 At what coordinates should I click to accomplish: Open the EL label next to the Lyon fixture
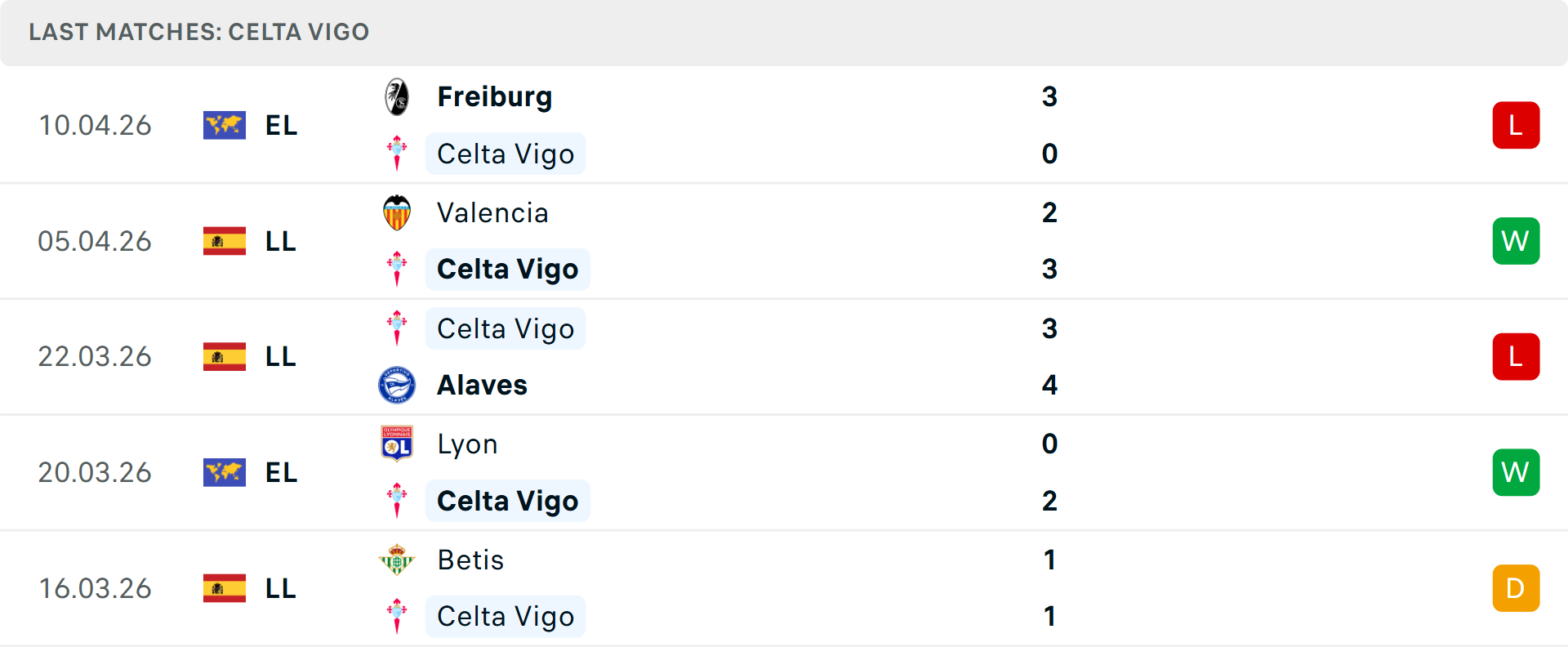click(280, 472)
